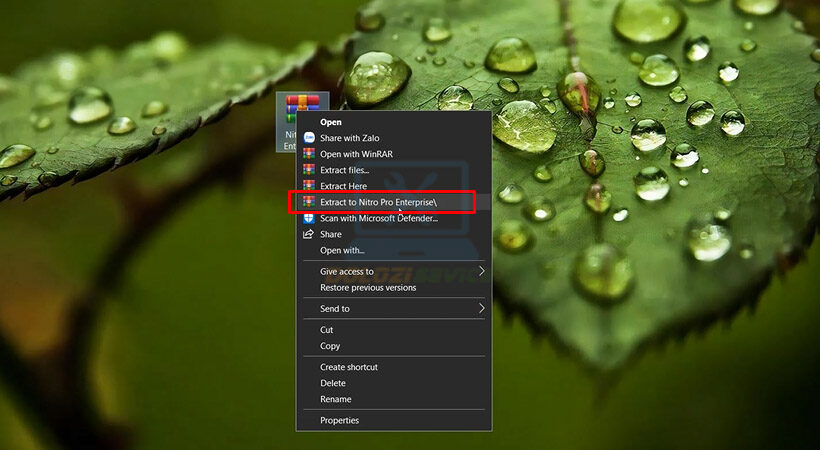
Task: Choose Open with... entry
Action: tap(394, 250)
